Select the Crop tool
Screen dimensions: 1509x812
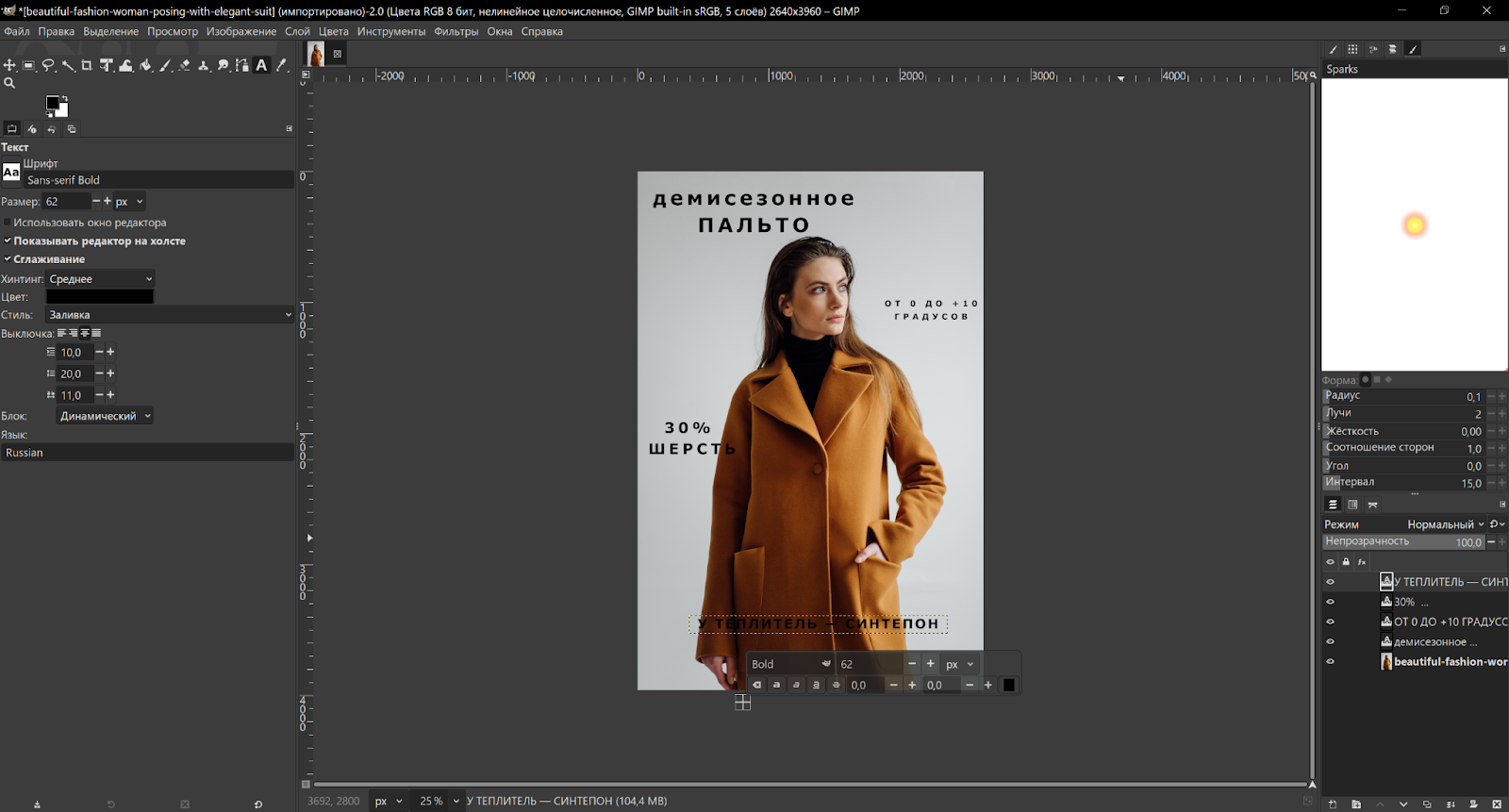[x=87, y=65]
